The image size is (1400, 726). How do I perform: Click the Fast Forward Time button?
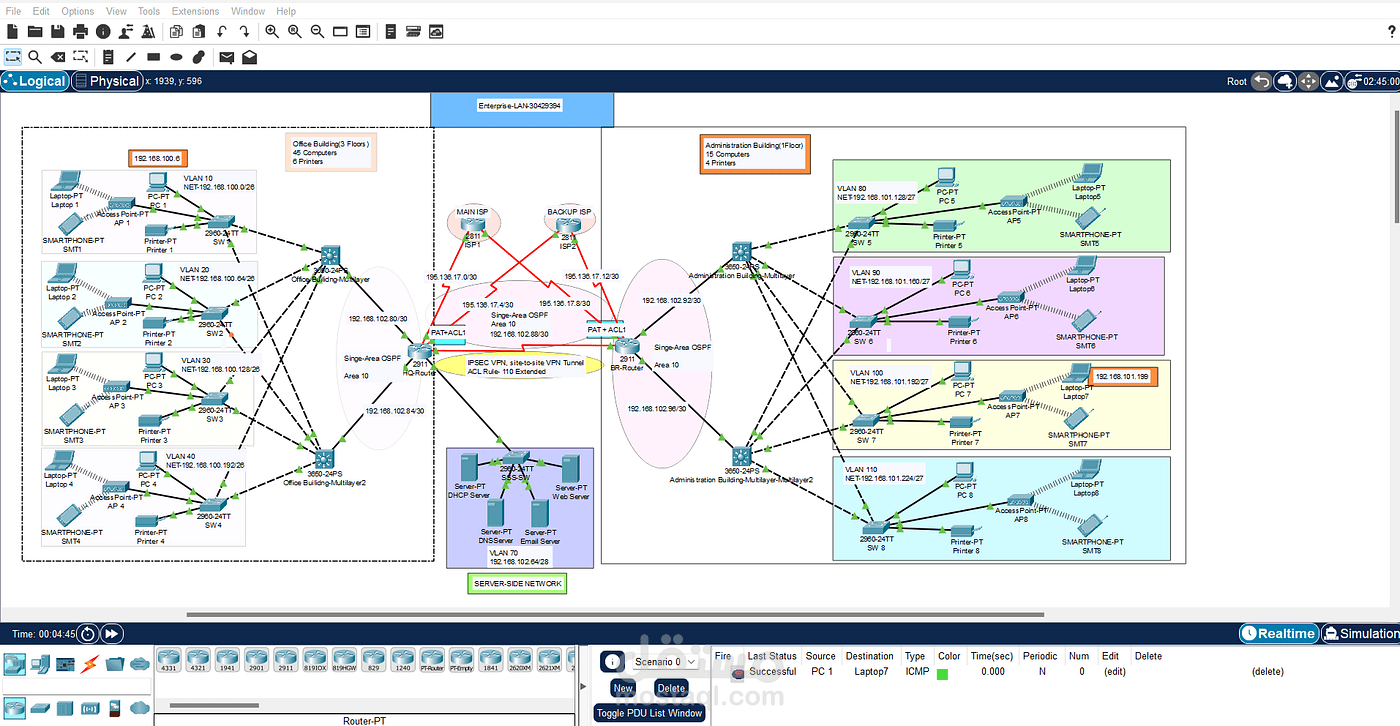click(112, 633)
